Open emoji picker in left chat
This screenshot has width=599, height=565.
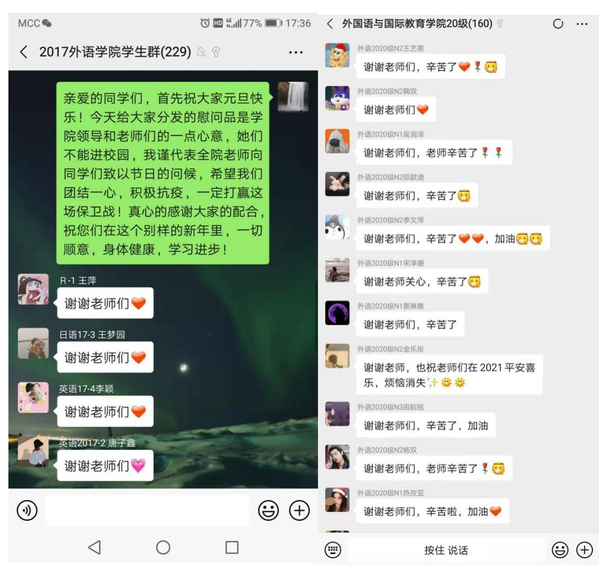268,510
